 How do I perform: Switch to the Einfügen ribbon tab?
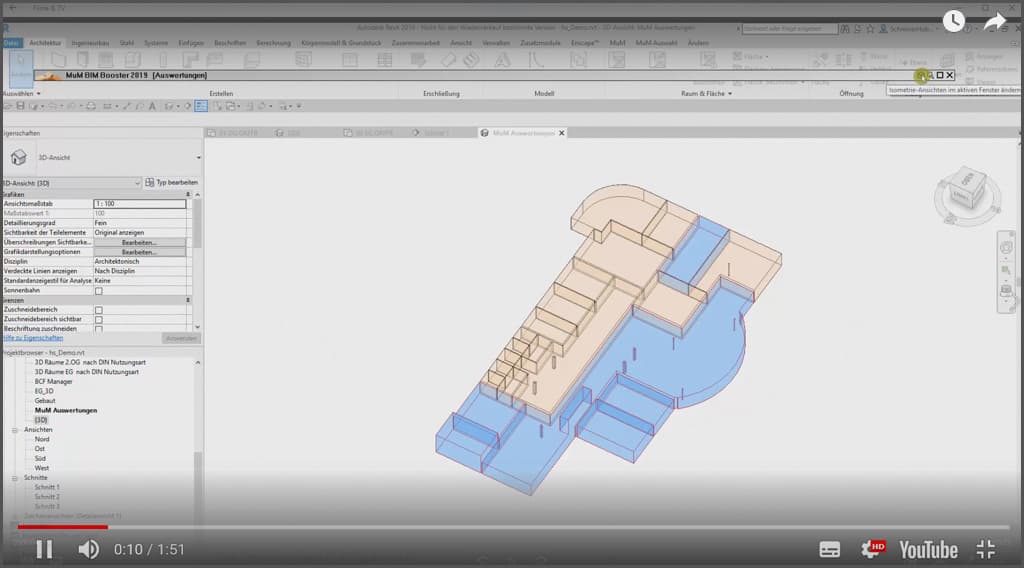pos(191,43)
